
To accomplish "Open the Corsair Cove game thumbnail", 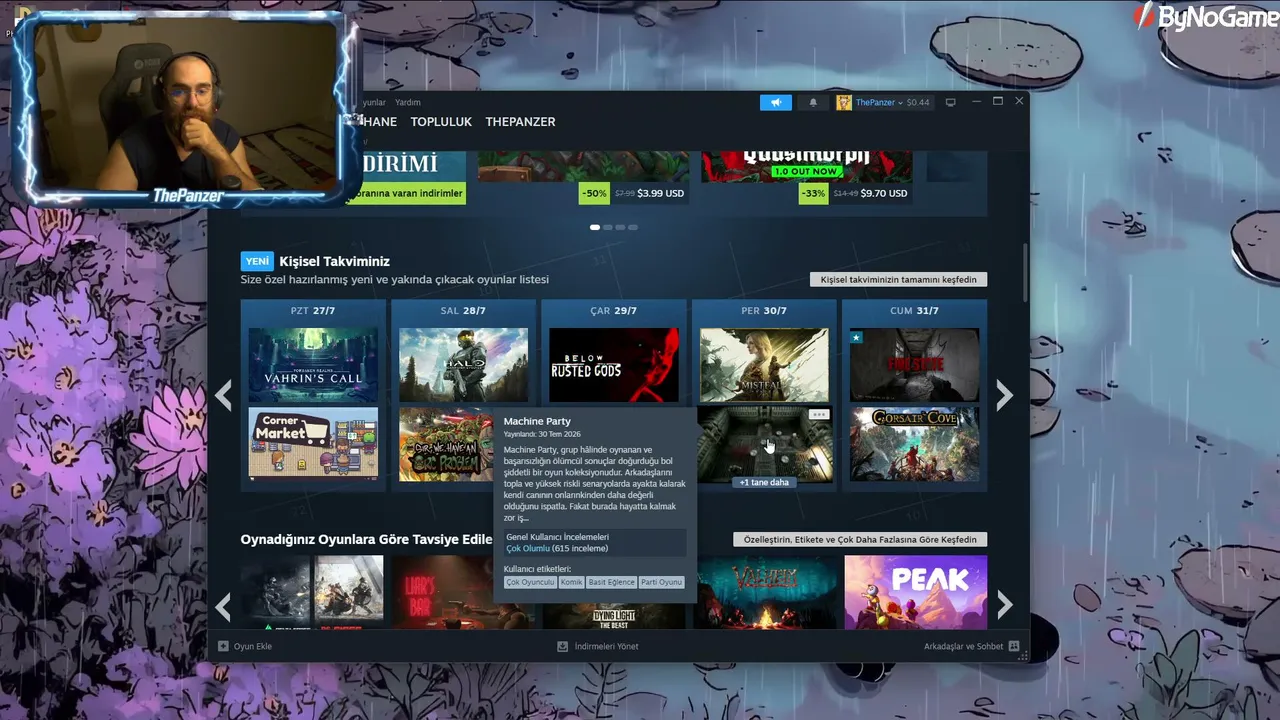I will click(914, 444).
